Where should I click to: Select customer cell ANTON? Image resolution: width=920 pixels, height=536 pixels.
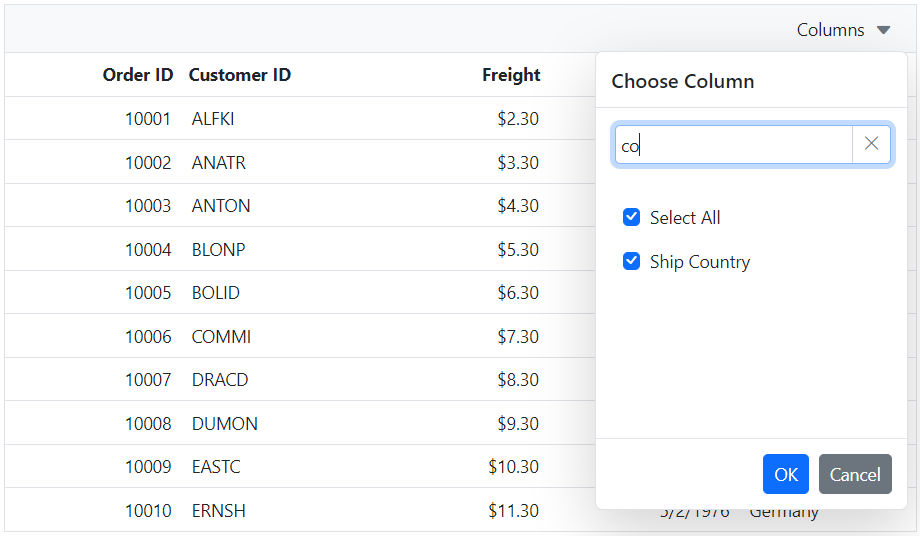221,206
